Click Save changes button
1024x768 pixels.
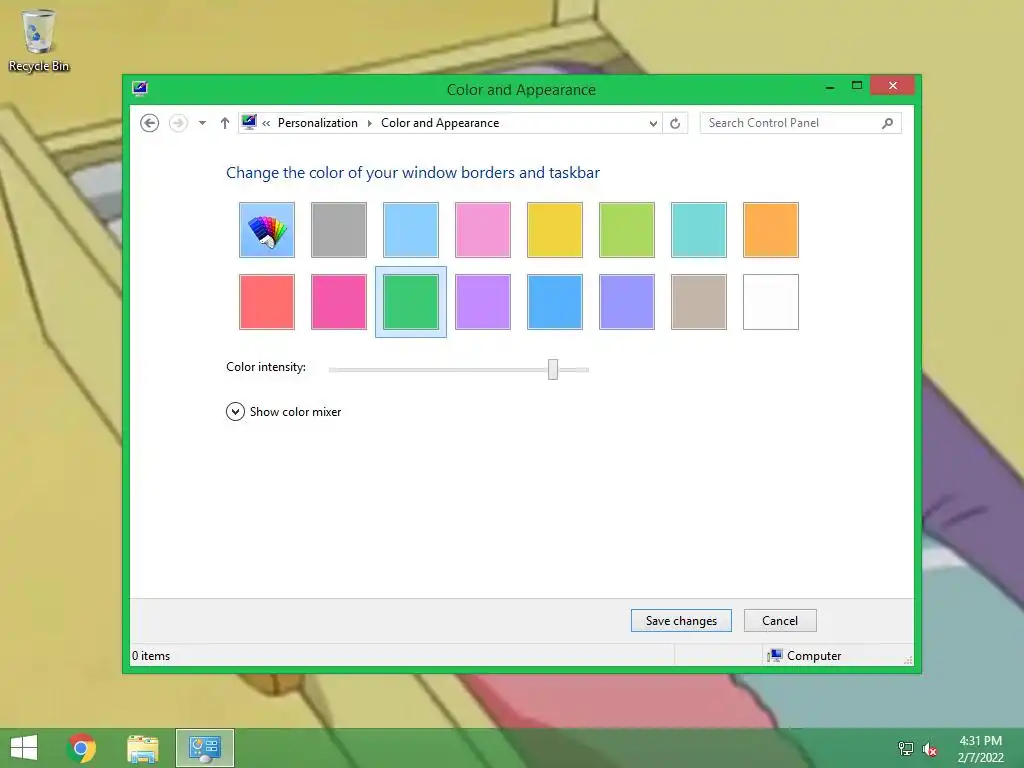[681, 620]
